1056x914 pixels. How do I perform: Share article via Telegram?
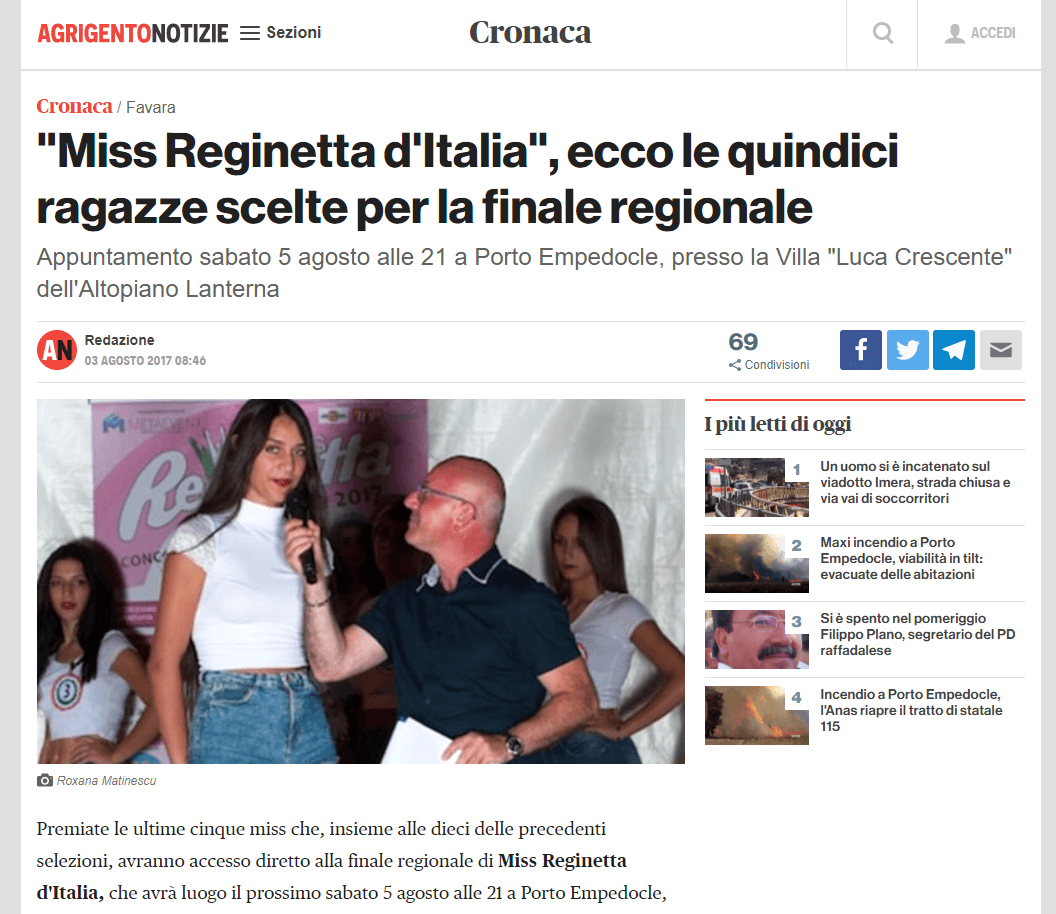pos(954,350)
